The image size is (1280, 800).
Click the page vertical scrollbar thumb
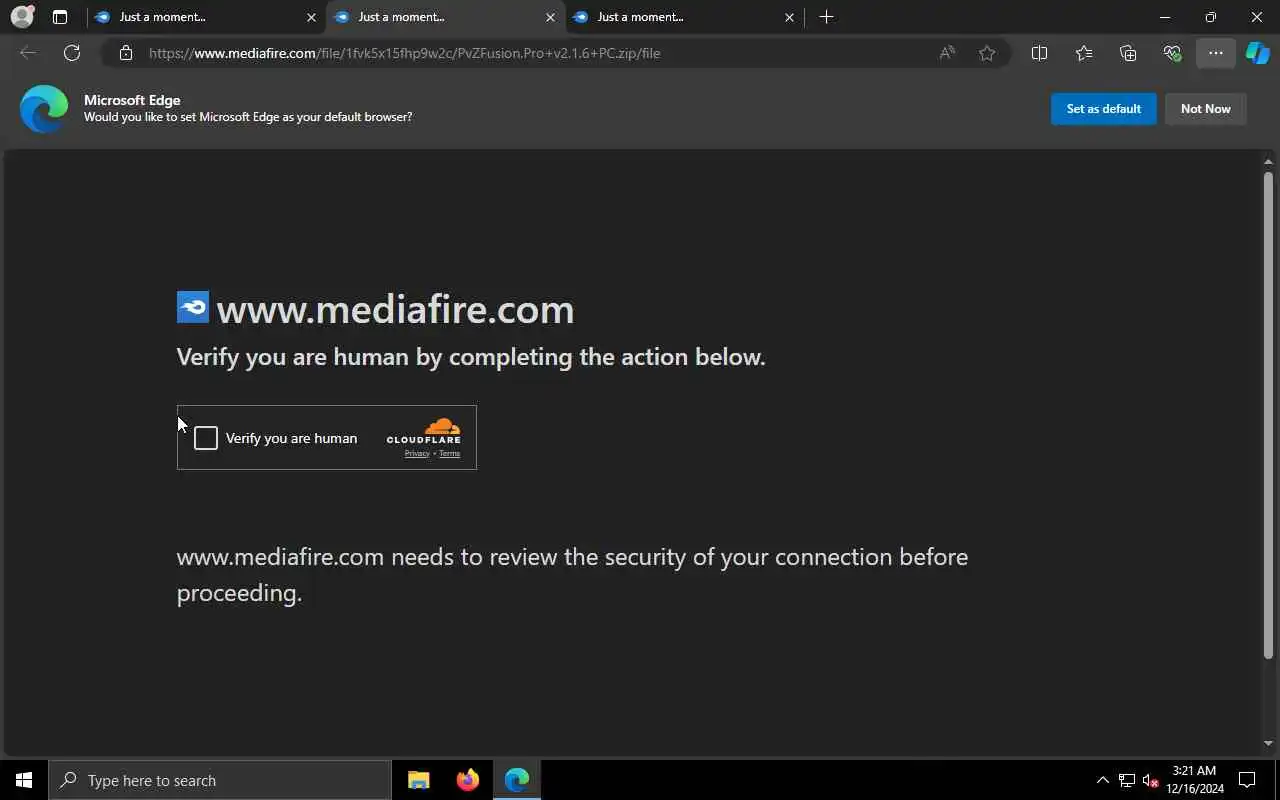click(x=1268, y=415)
